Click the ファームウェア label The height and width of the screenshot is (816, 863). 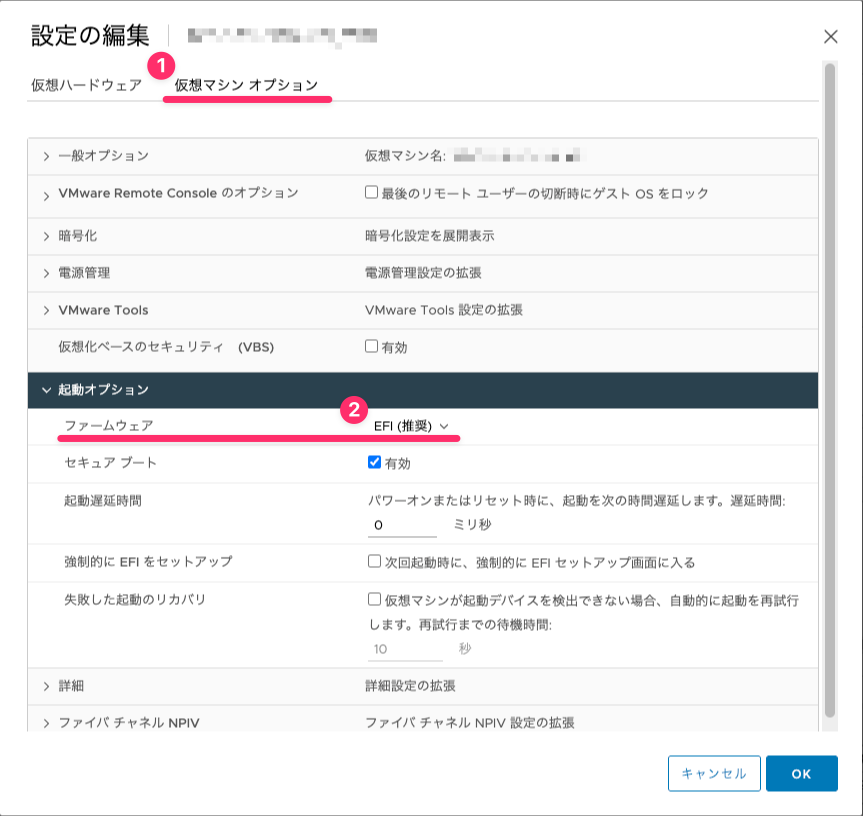(108, 425)
